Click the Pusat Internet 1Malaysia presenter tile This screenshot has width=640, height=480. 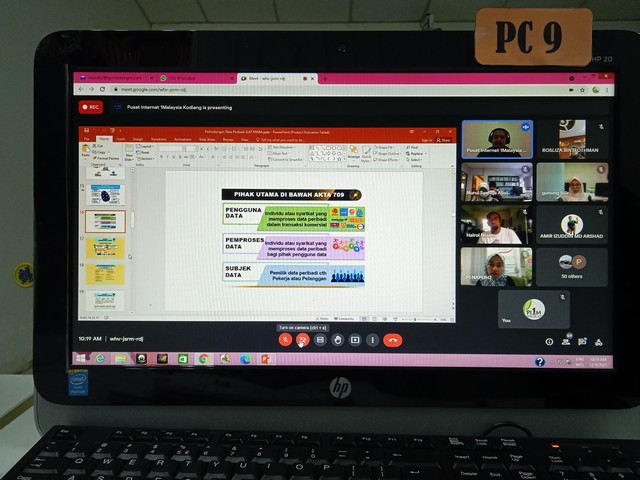496,140
